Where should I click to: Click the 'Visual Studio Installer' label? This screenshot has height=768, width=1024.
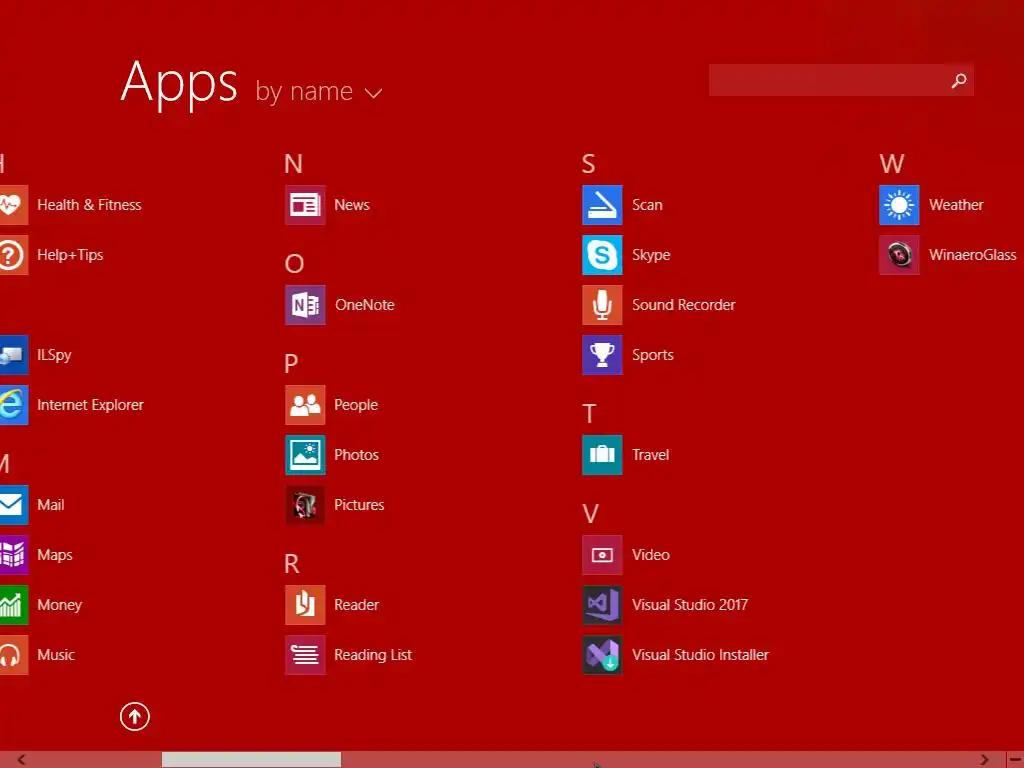700,654
